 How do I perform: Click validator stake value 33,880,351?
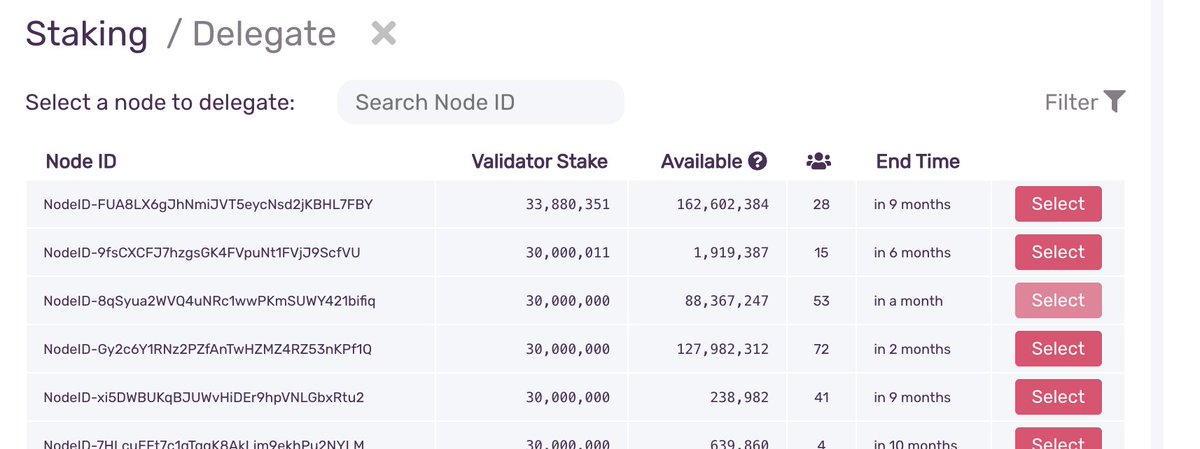coord(567,204)
